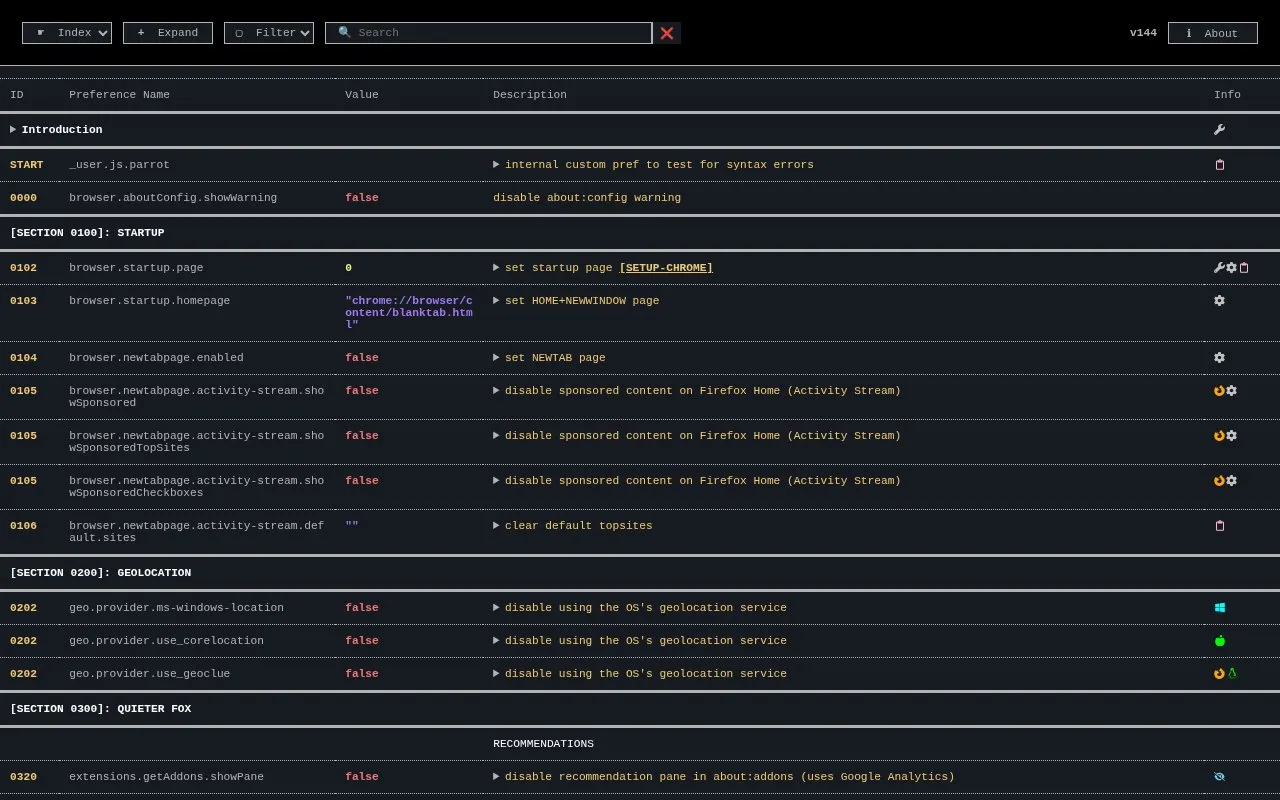Expand the 'clear default topsites' description
1280x800 pixels.
point(496,526)
